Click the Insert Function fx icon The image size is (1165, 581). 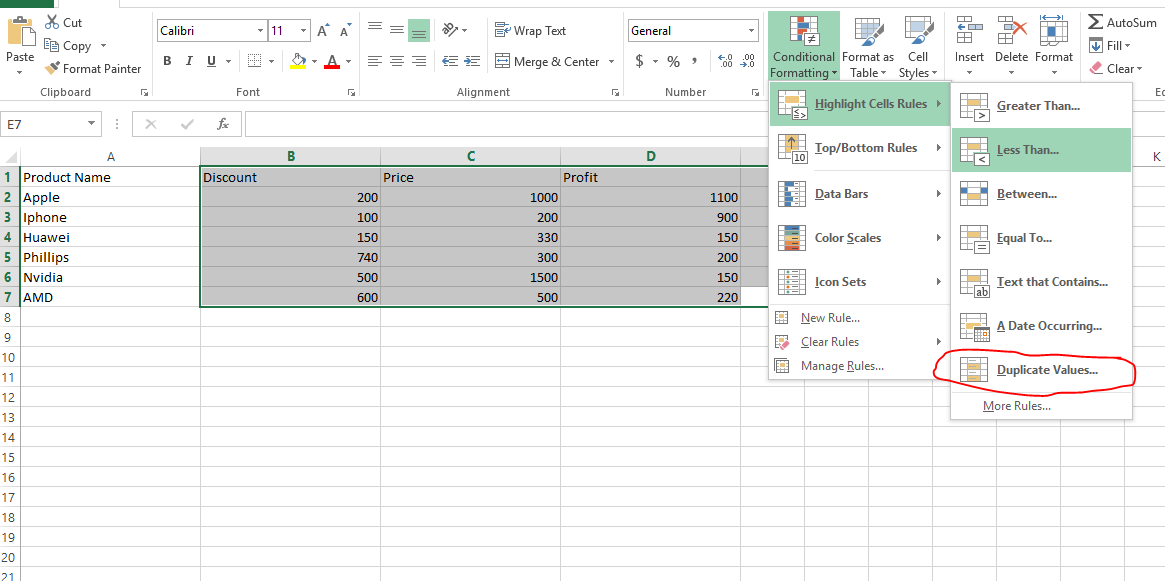[223, 125]
